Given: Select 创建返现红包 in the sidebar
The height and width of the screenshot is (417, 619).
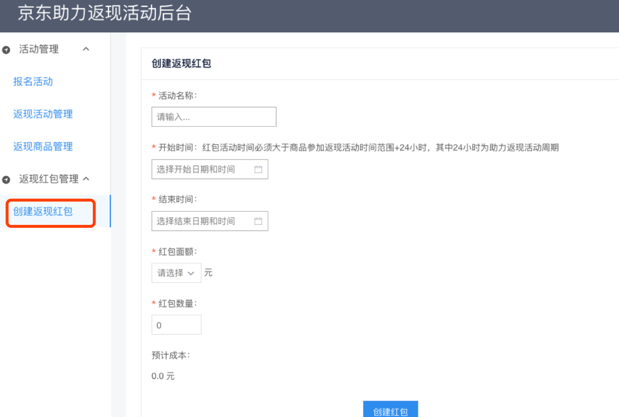Looking at the screenshot, I should click(x=43, y=211).
